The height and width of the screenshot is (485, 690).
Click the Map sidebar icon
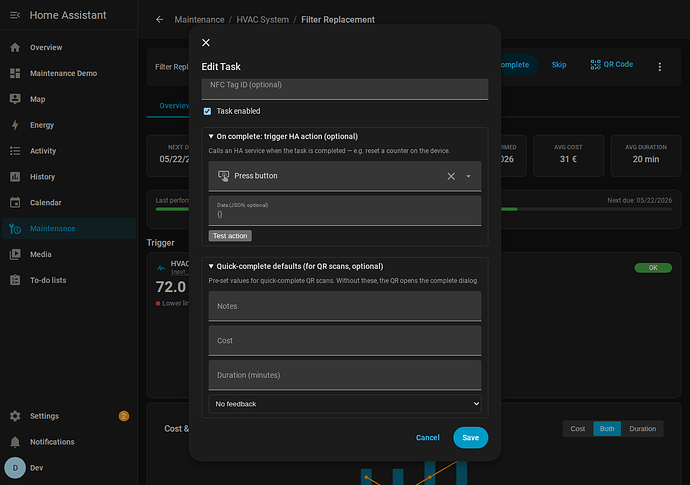click(15, 99)
